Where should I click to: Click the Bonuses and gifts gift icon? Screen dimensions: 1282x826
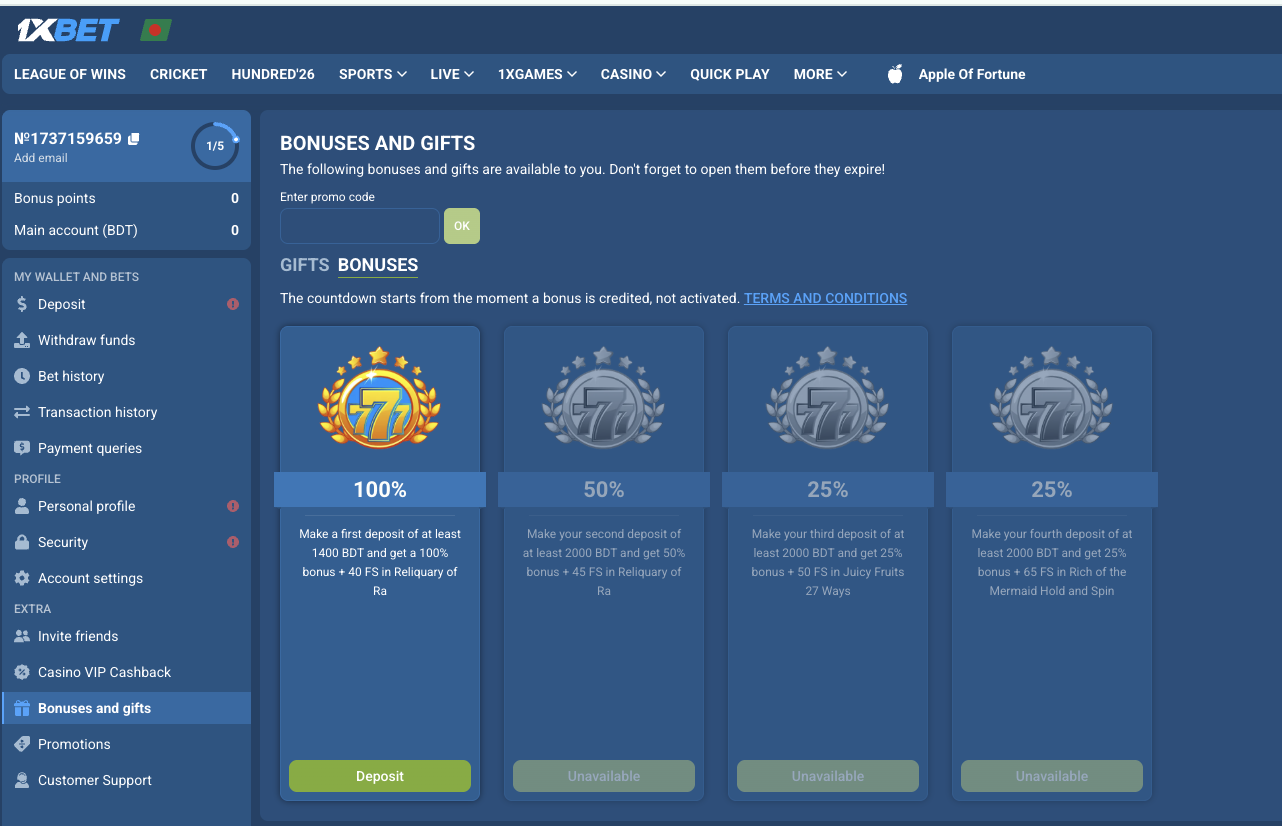tap(22, 708)
